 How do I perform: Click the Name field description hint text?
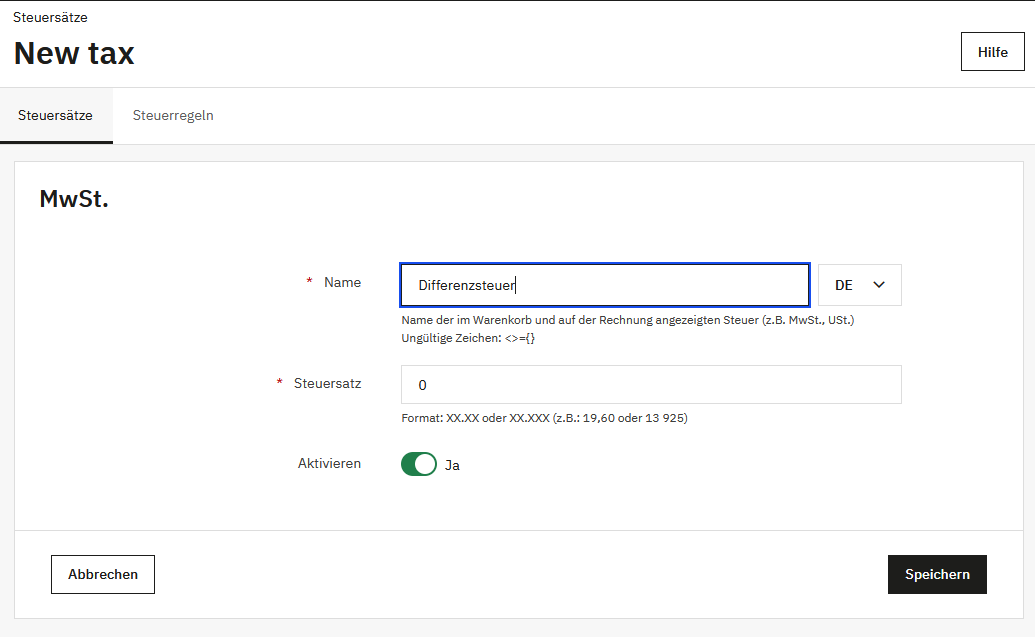pos(627,320)
